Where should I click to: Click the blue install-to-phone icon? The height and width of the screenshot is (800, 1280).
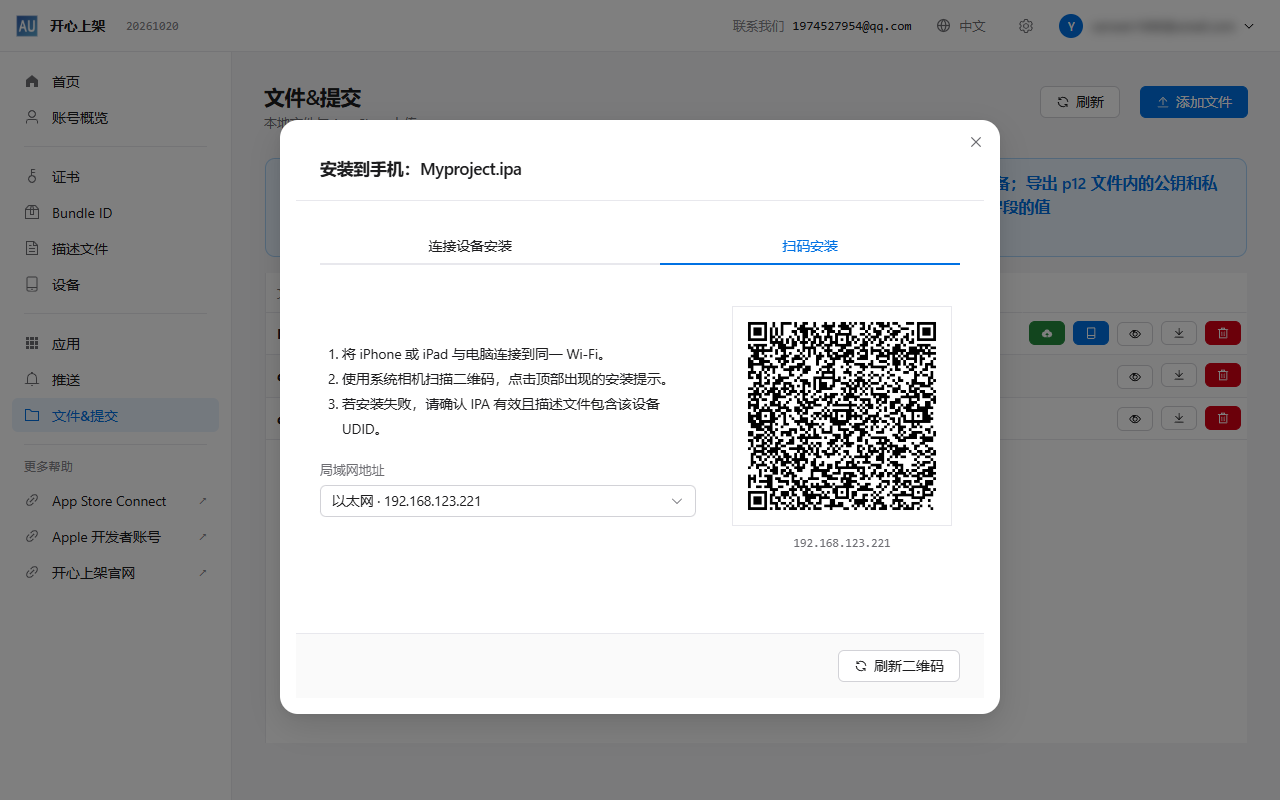pyautogui.click(x=1091, y=333)
